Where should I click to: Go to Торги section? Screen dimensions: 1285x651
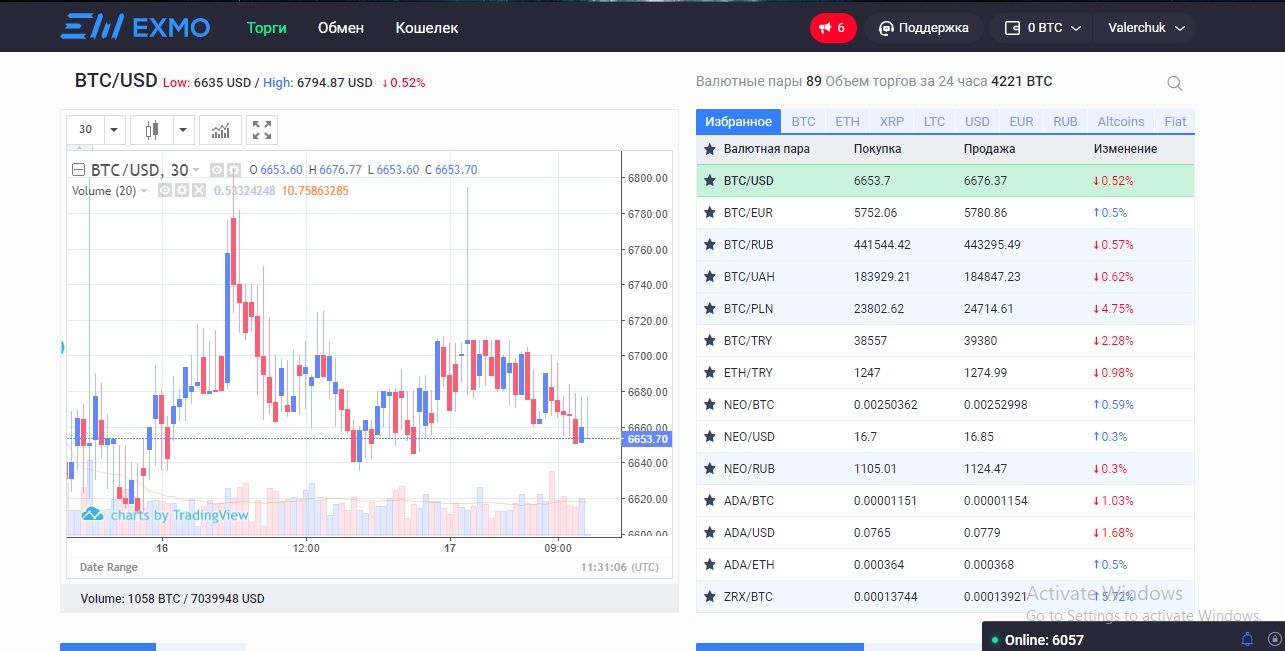coord(267,28)
